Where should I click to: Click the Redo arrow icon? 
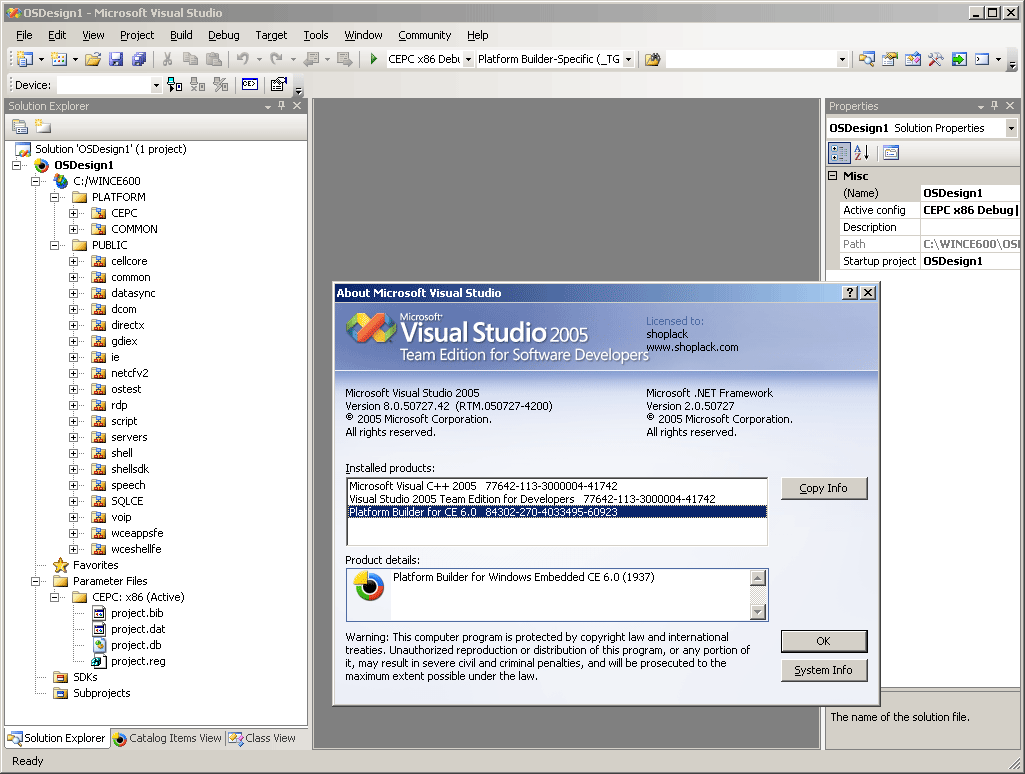[277, 59]
